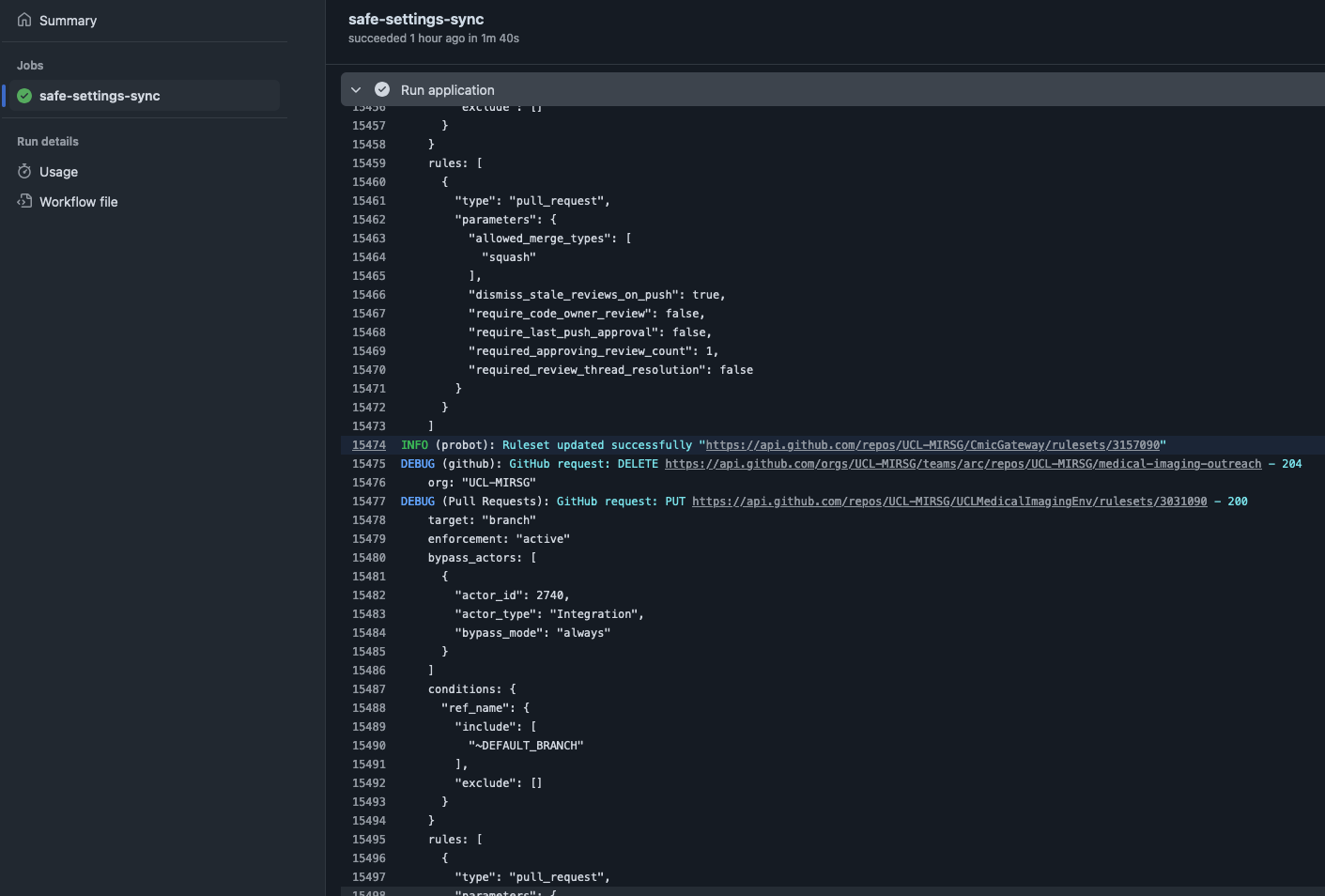The height and width of the screenshot is (896, 1325).
Task: Click the safe-settings-sync page heading
Action: pyautogui.click(x=416, y=19)
